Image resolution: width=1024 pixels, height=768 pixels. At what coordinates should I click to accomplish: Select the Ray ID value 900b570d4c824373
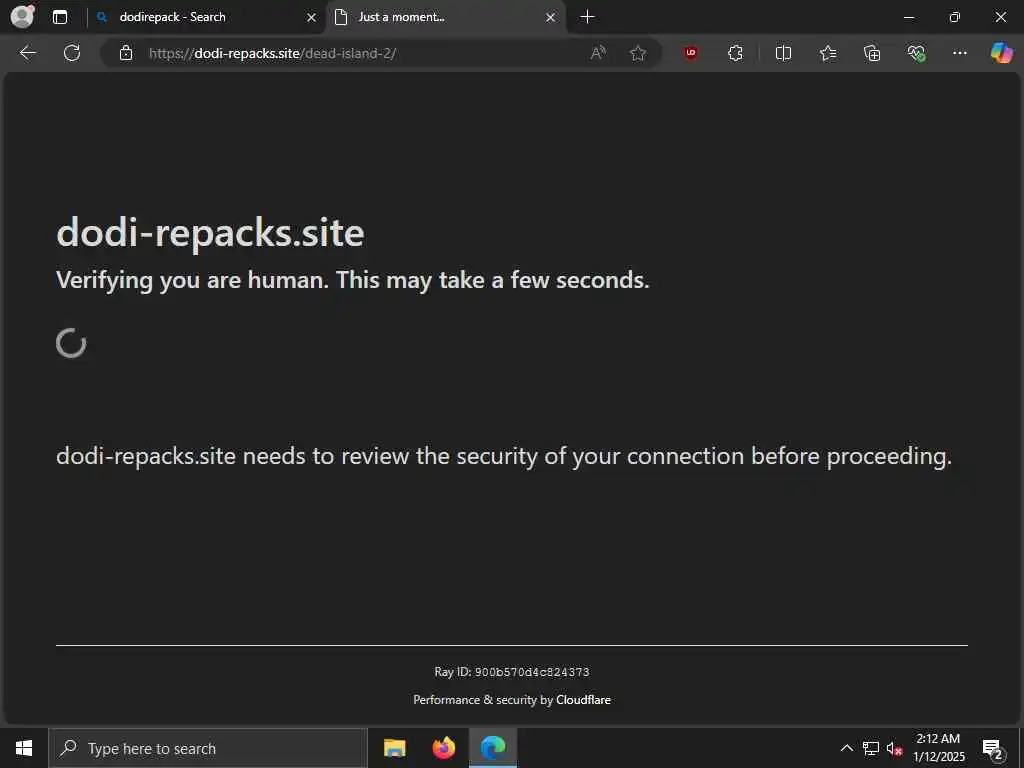click(532, 672)
